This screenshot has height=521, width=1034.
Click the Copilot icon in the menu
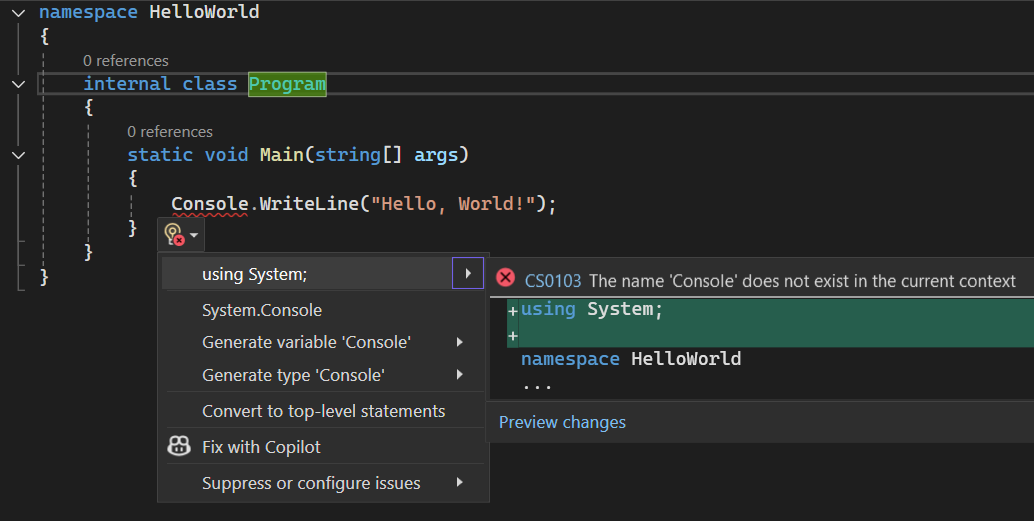179,447
